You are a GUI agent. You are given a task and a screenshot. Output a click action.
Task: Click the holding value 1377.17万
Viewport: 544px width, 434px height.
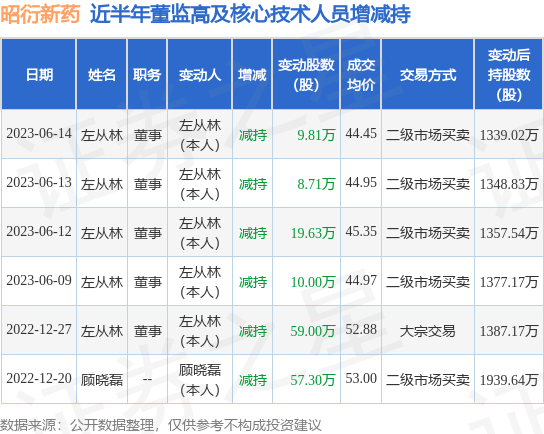[509, 282]
